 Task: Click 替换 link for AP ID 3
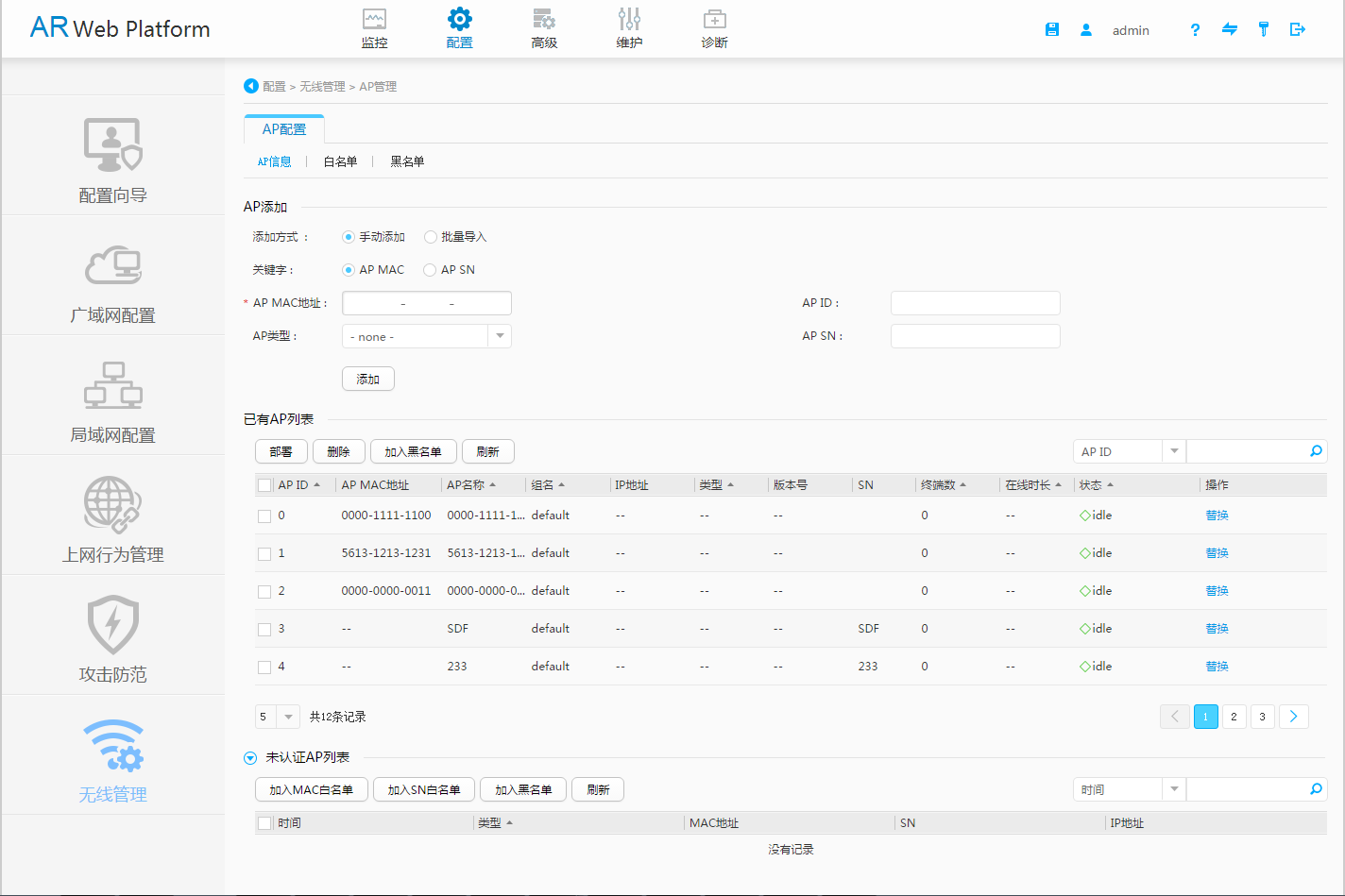(x=1217, y=628)
